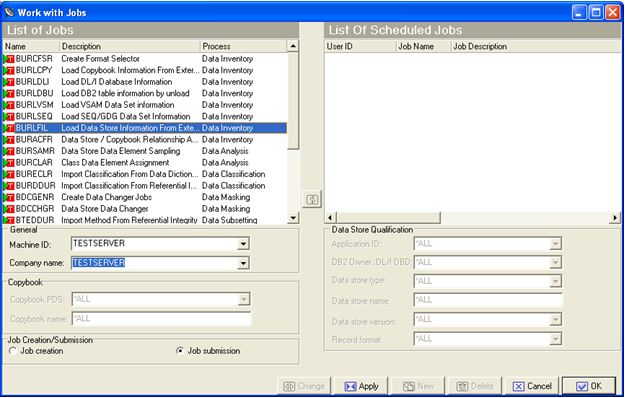Select the Create Data Changer Jobs row

coord(145,198)
